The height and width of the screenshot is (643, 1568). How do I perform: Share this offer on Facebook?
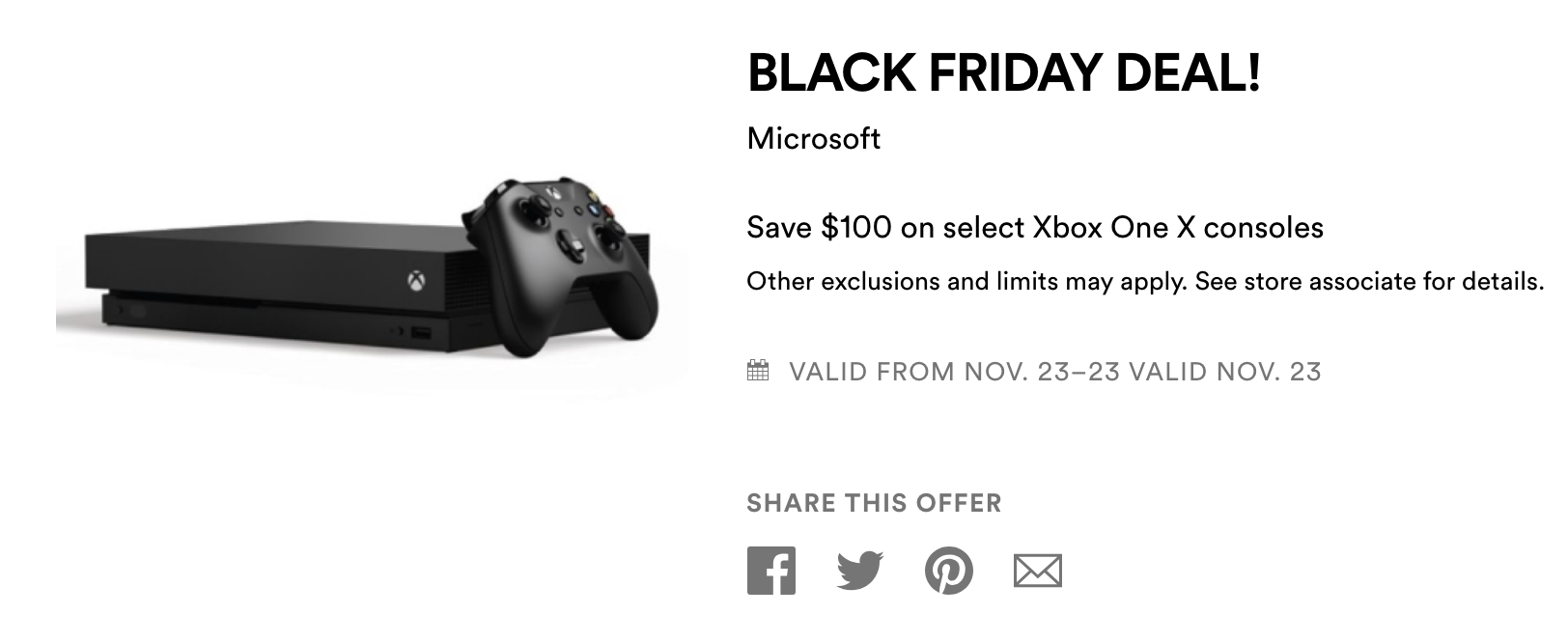[x=770, y=571]
